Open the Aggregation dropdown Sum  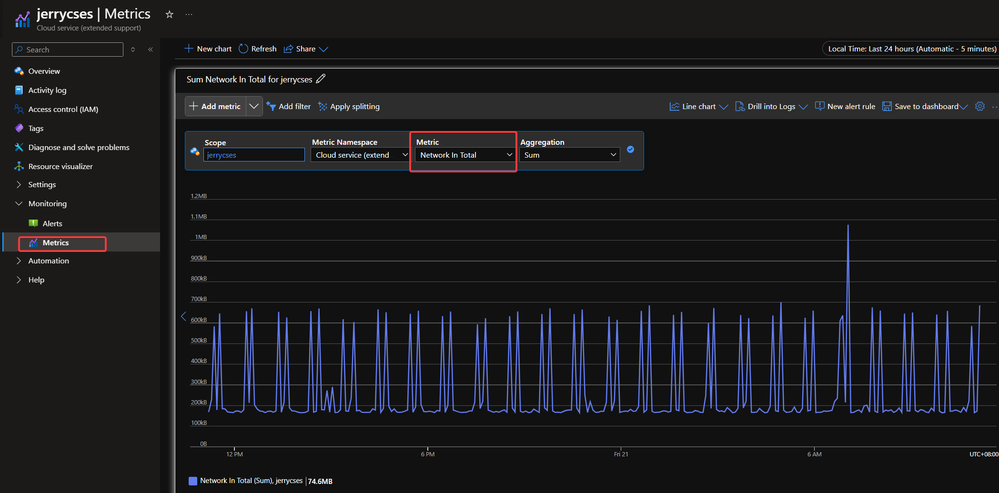tap(569, 155)
